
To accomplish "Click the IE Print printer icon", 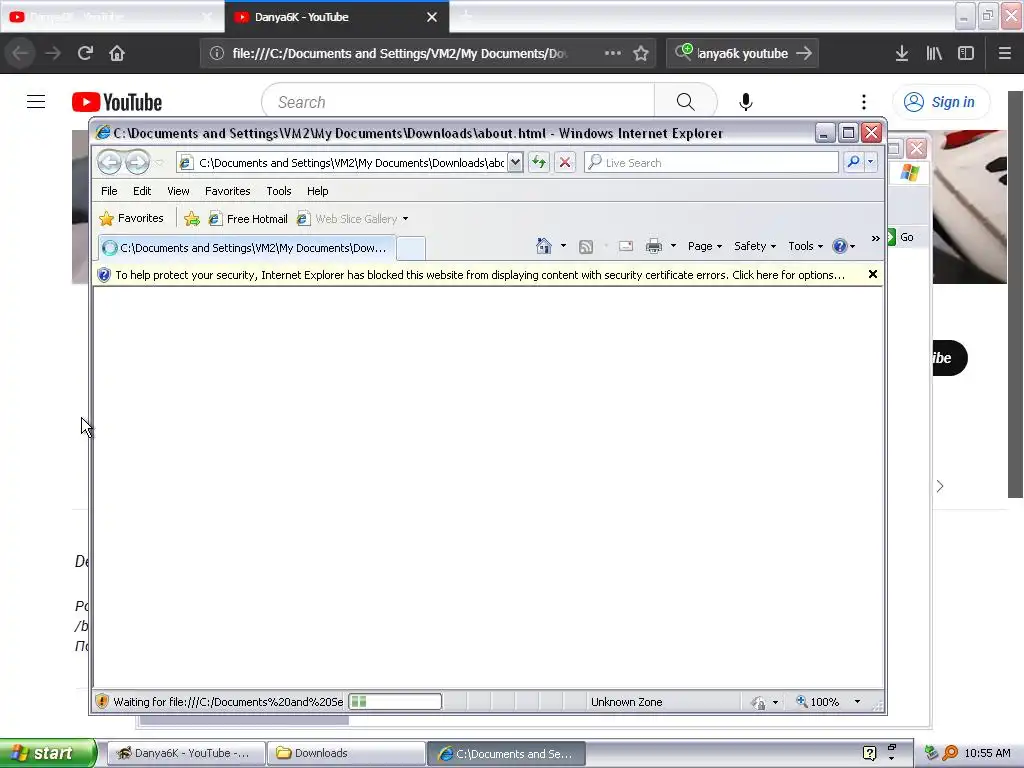I will pos(654,246).
